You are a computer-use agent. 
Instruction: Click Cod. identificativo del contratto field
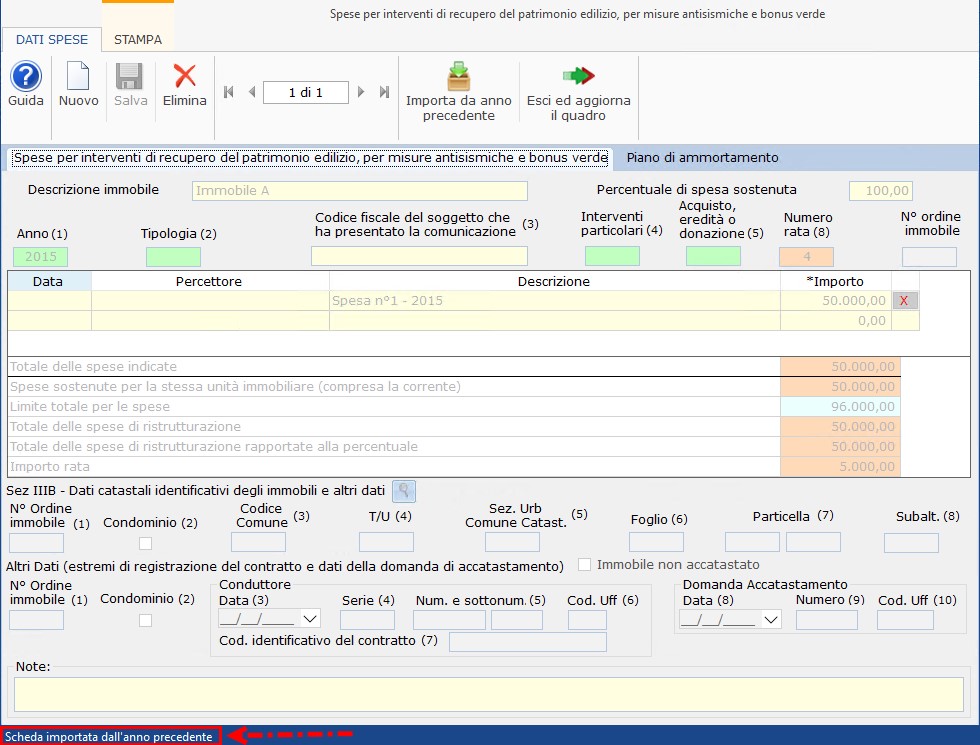click(x=528, y=642)
